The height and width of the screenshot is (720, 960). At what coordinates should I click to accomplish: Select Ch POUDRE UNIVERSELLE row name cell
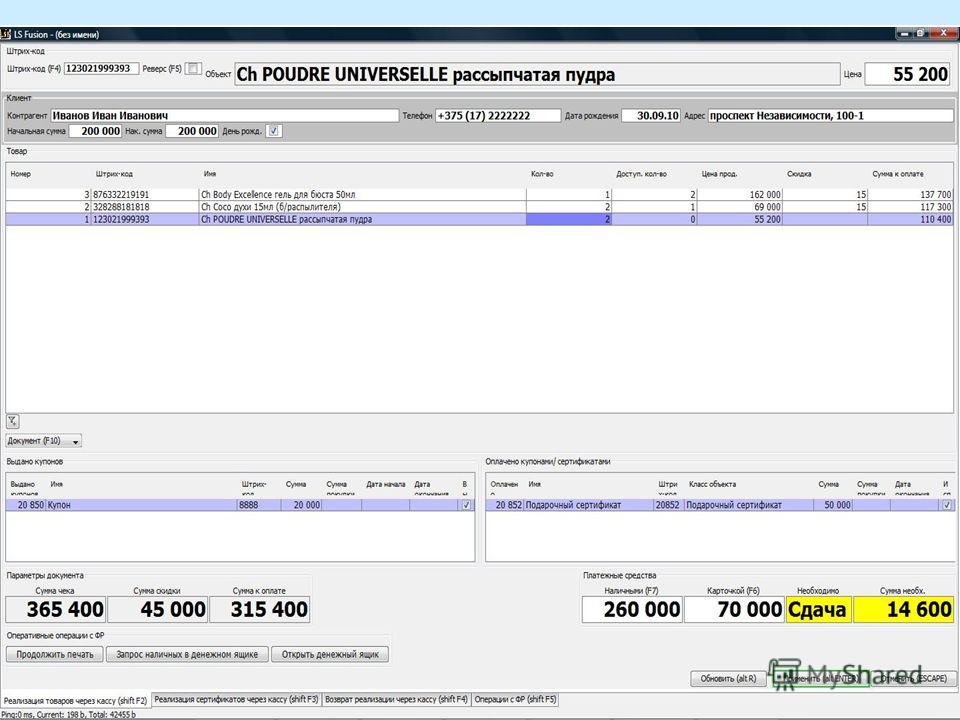point(362,219)
